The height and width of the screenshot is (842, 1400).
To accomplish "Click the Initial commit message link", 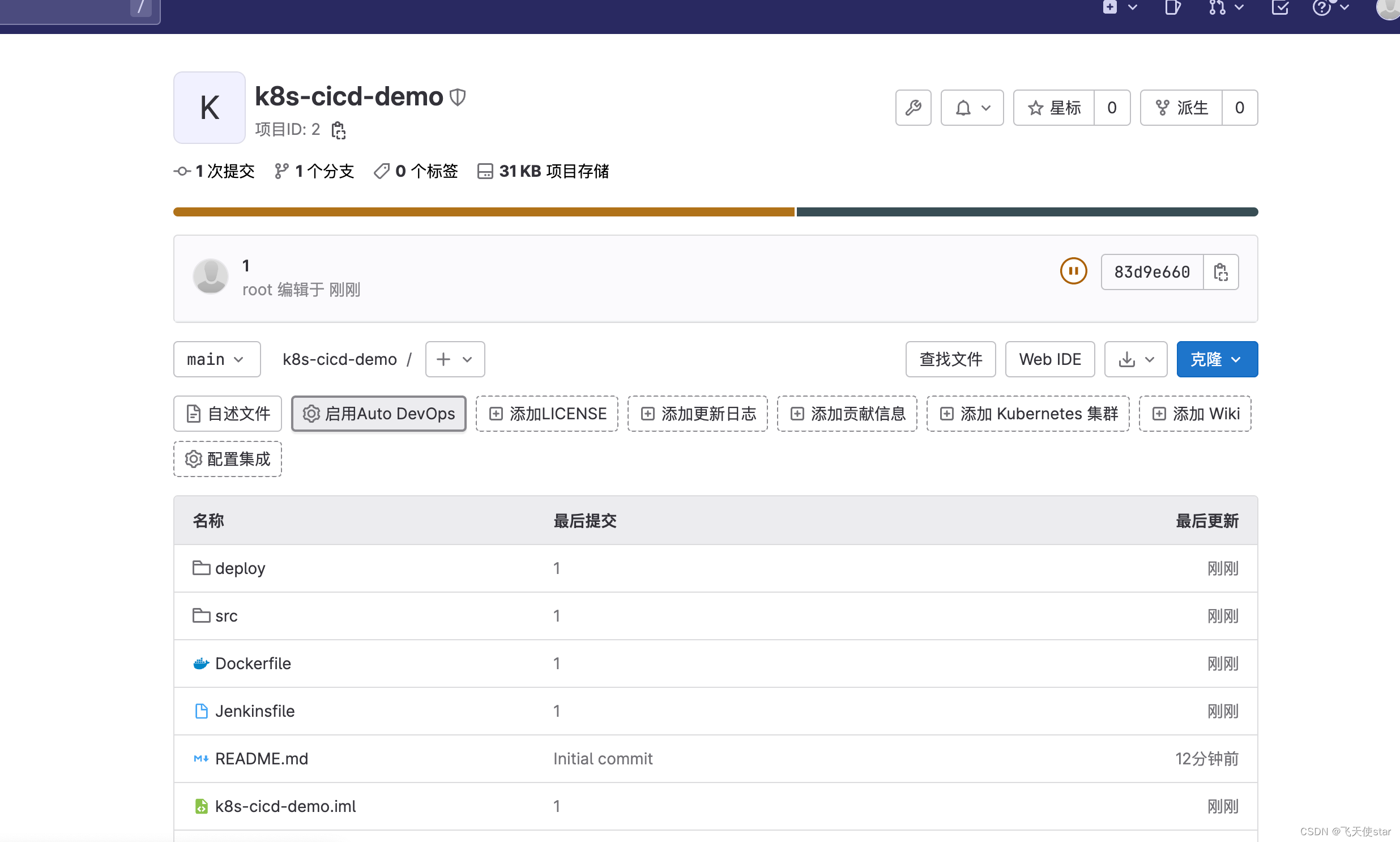I will [x=603, y=759].
